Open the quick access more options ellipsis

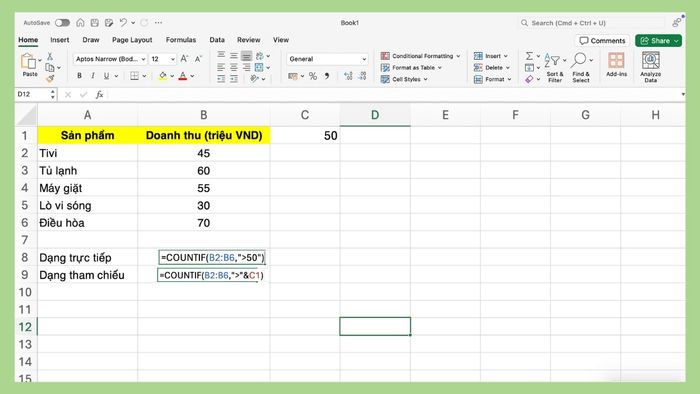tap(158, 23)
